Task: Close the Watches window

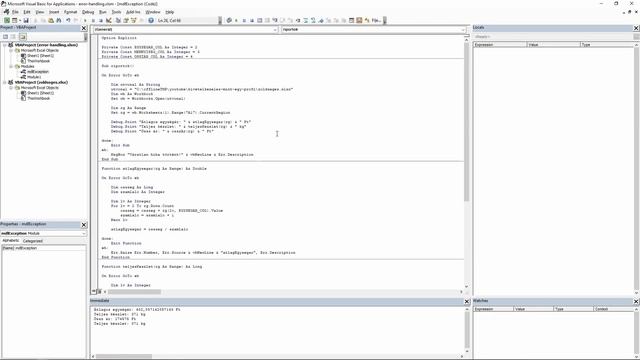Action: (636, 301)
